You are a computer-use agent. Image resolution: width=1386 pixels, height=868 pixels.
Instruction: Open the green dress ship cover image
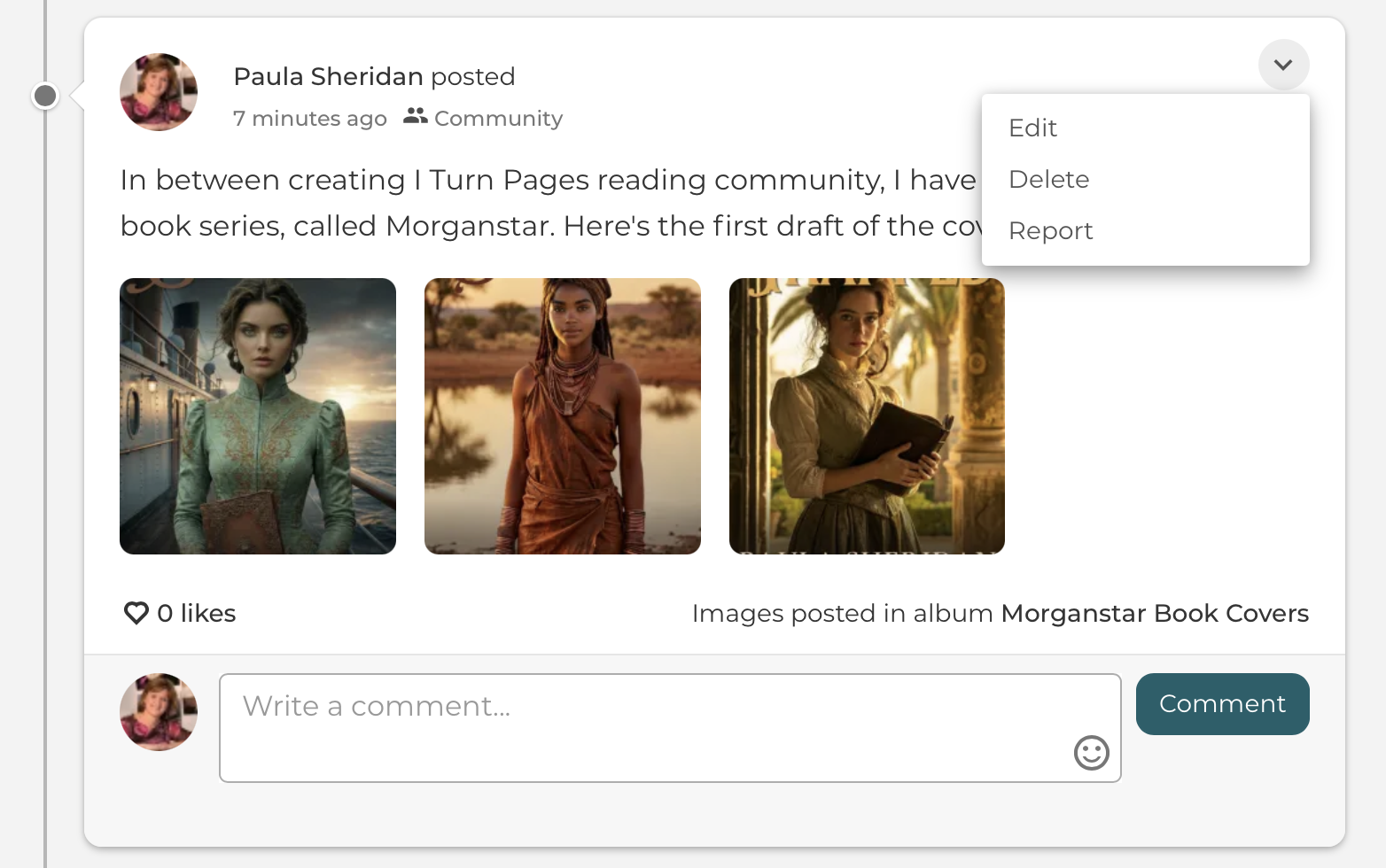click(258, 416)
